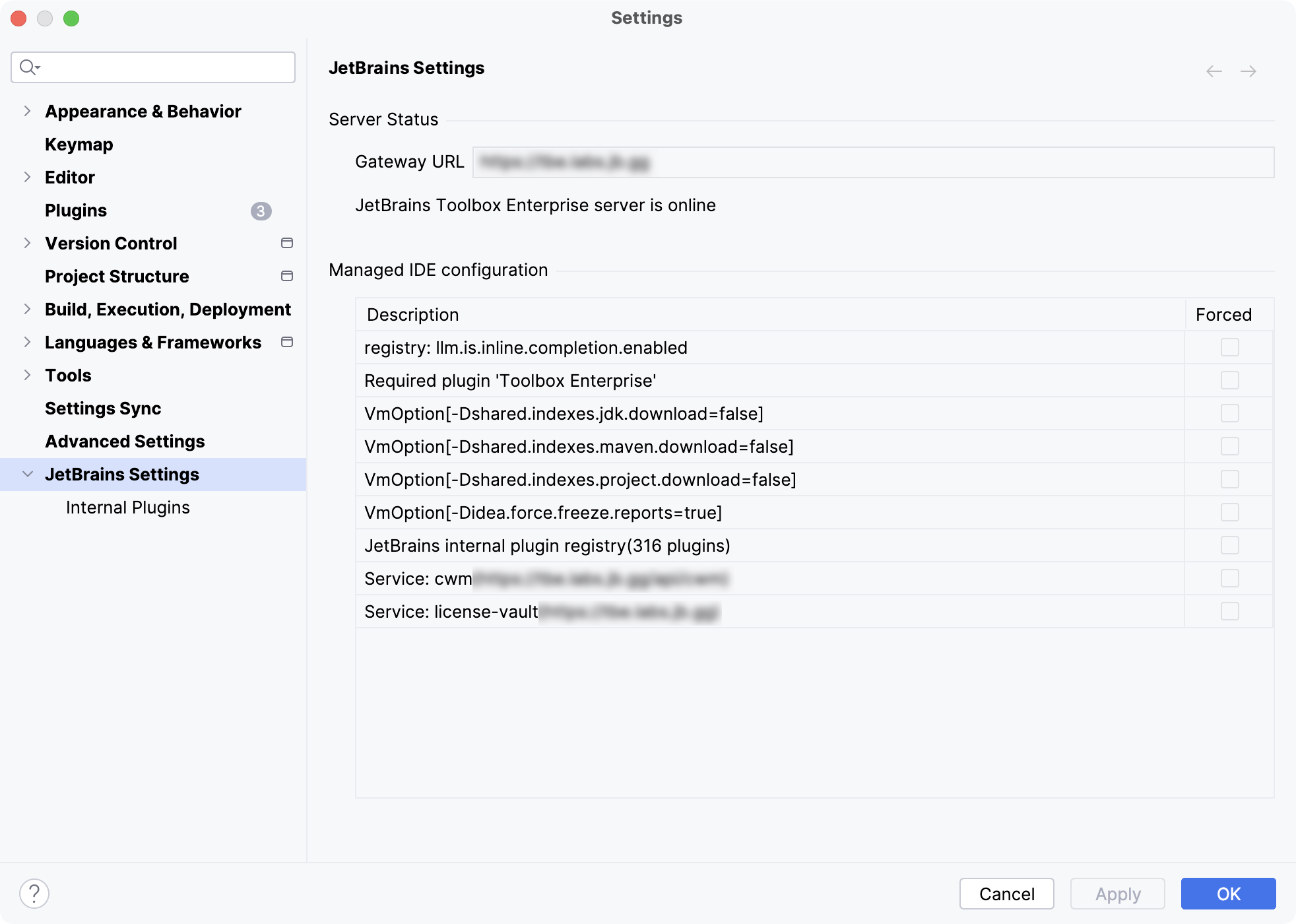
Task: Toggle Forced checkbox for shared.indexes.jdk.download option
Action: click(x=1230, y=413)
